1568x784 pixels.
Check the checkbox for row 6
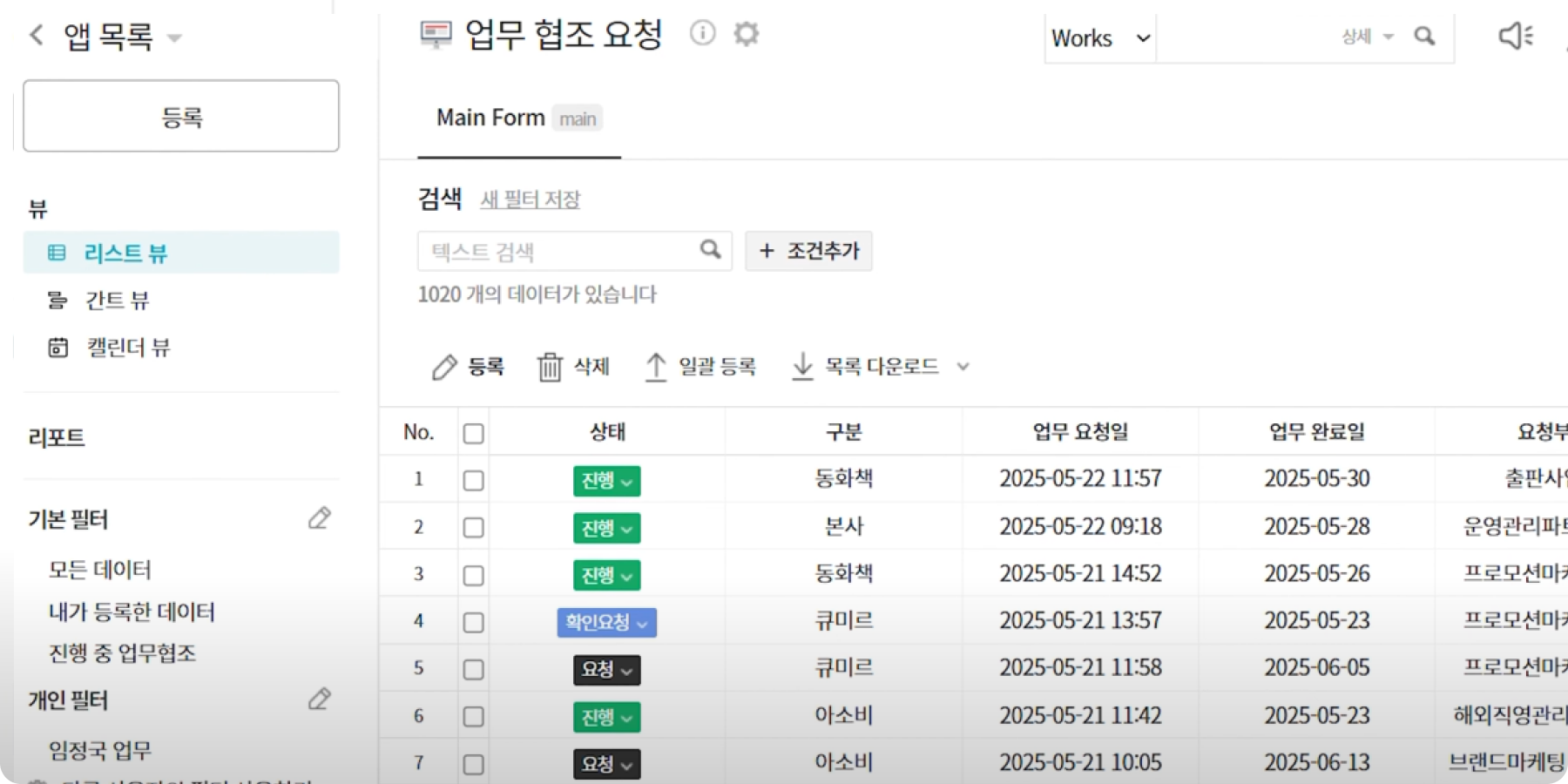point(473,716)
